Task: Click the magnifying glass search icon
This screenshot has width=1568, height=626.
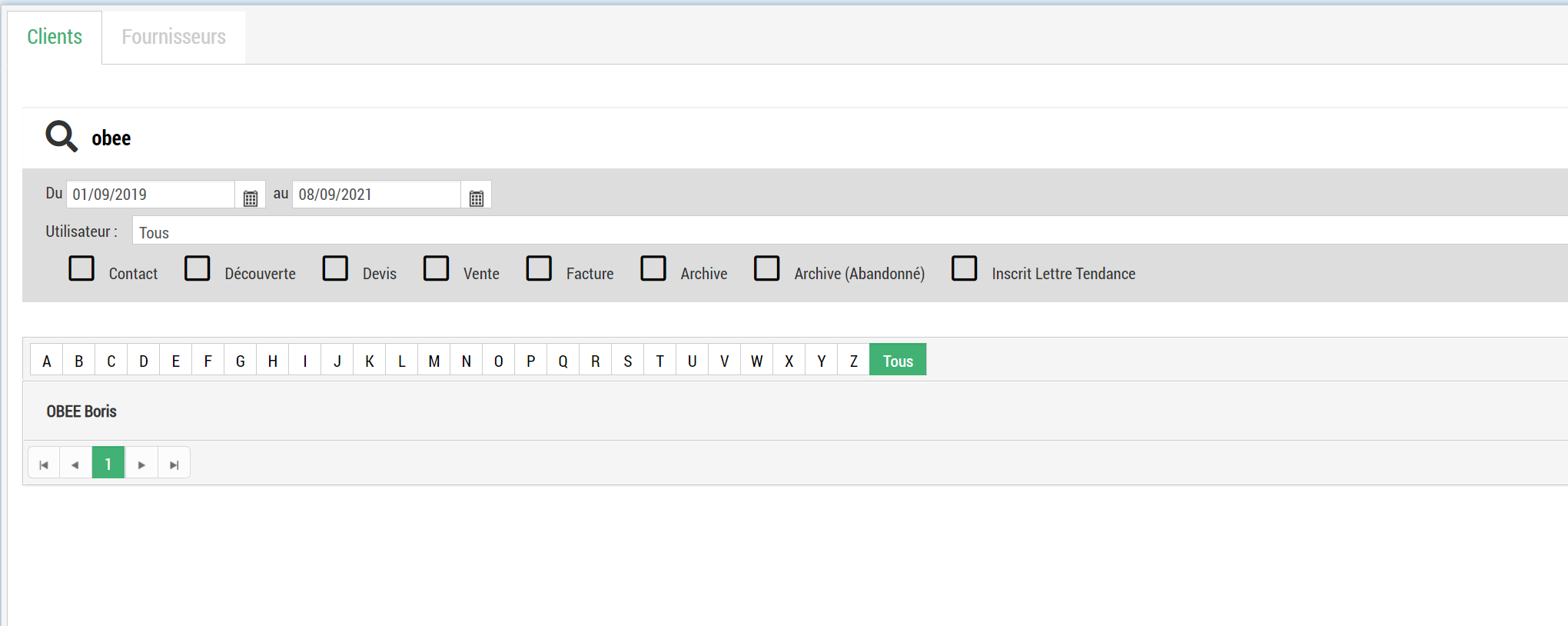Action: [x=61, y=137]
